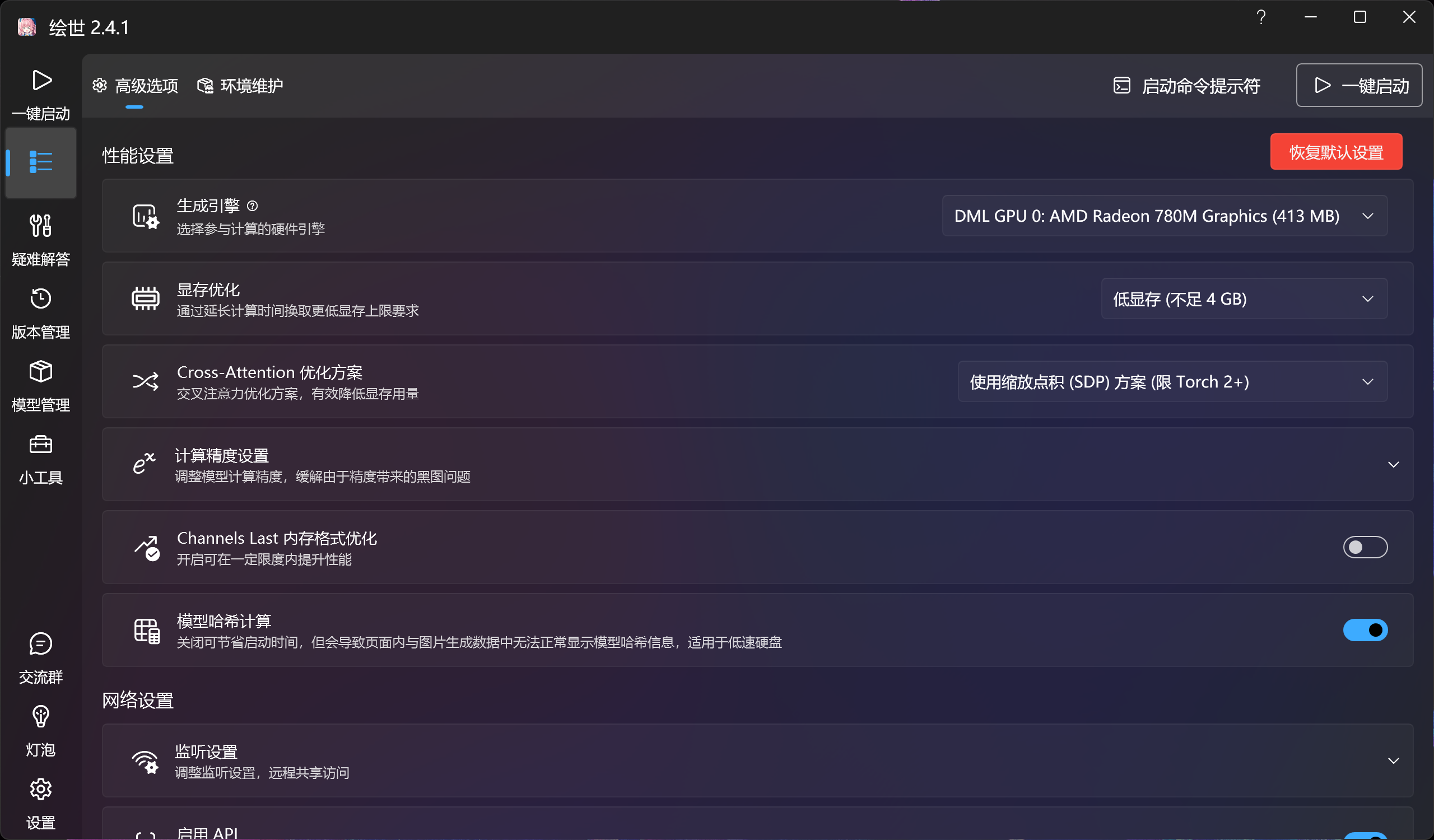Viewport: 1434px width, 840px height.
Task: Expand the 计算精度设置 section
Action: click(x=1393, y=465)
